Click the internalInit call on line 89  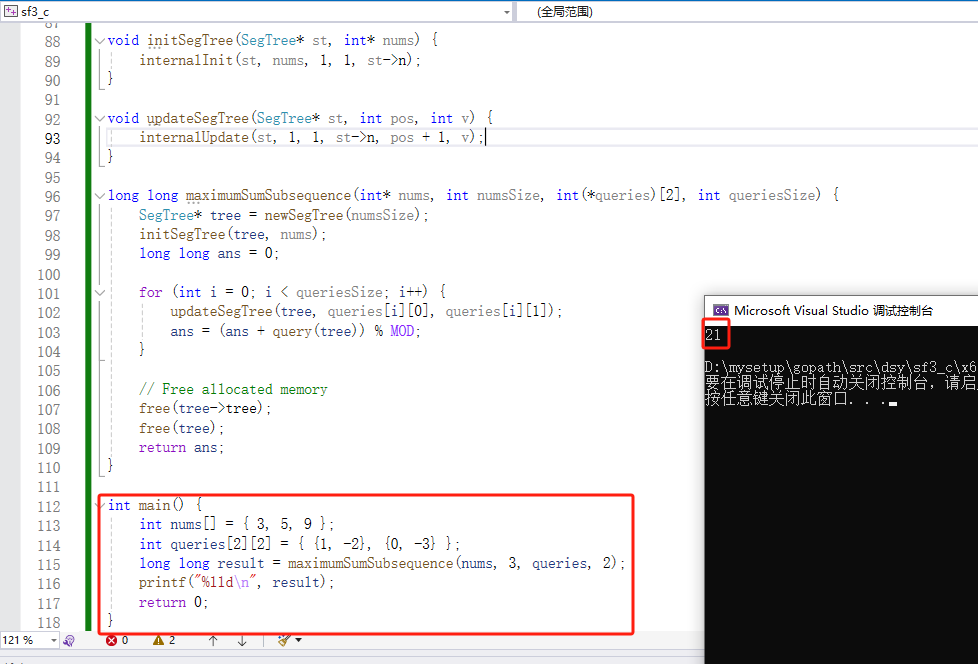click(186, 60)
